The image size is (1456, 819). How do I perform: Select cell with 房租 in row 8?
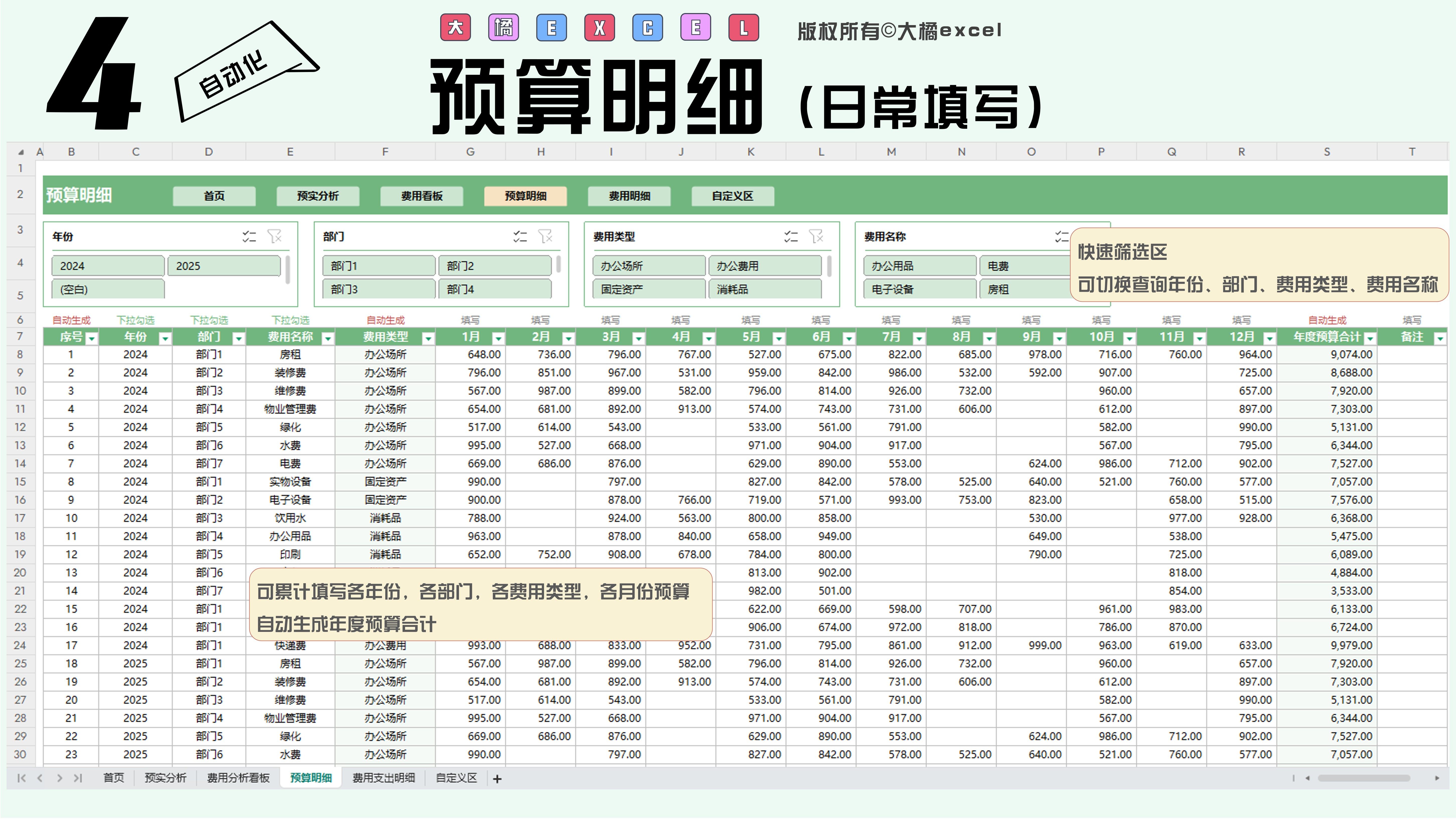point(290,355)
